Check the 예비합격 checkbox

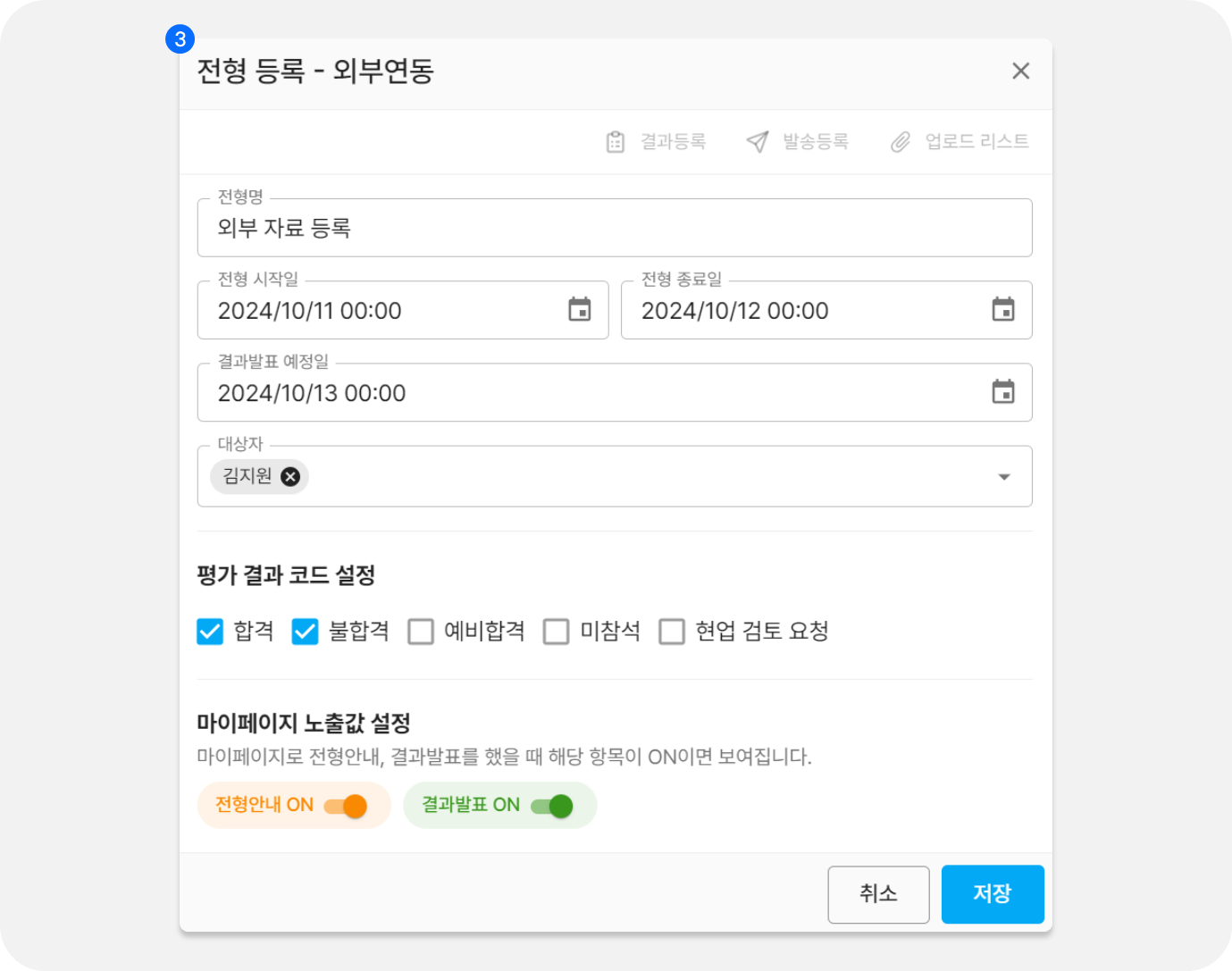(421, 632)
